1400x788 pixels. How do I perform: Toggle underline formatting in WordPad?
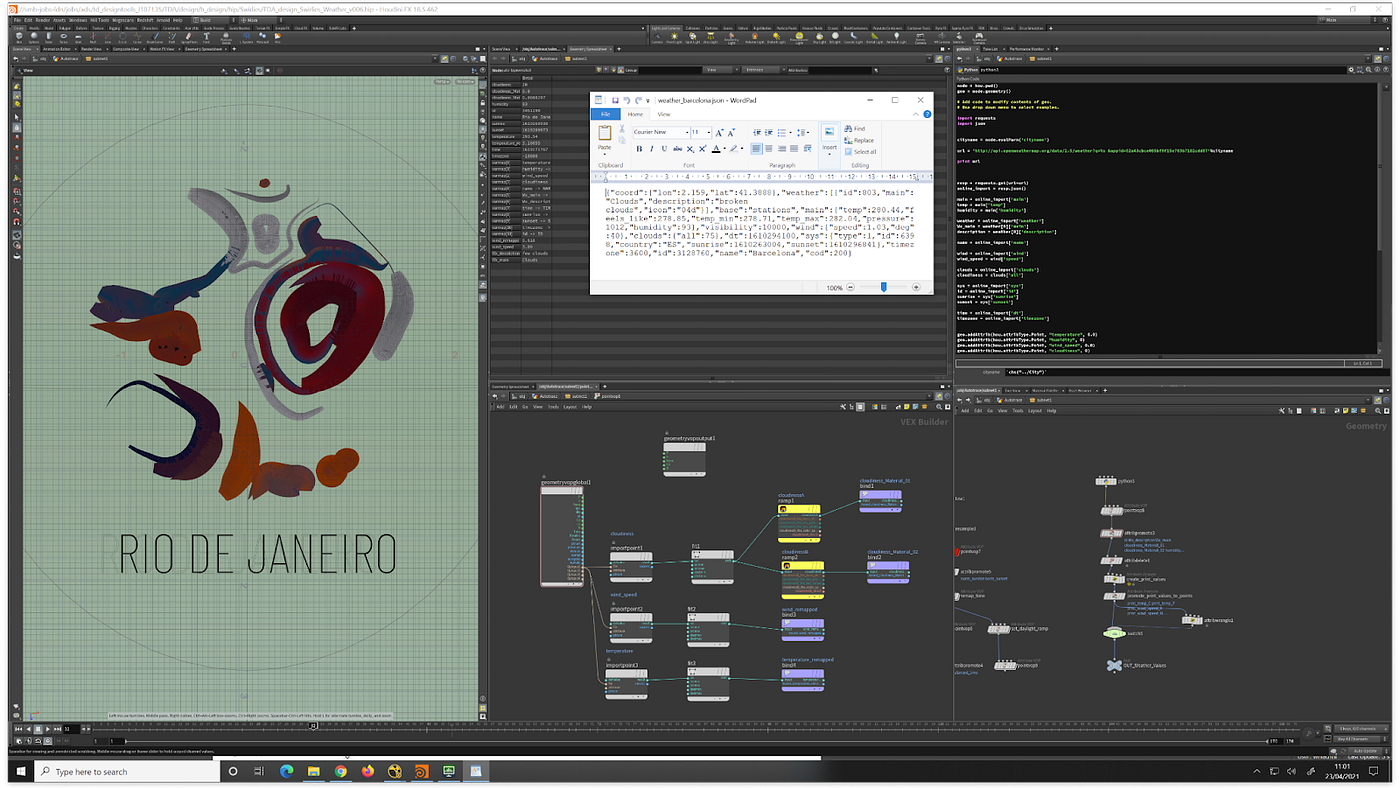click(x=663, y=149)
